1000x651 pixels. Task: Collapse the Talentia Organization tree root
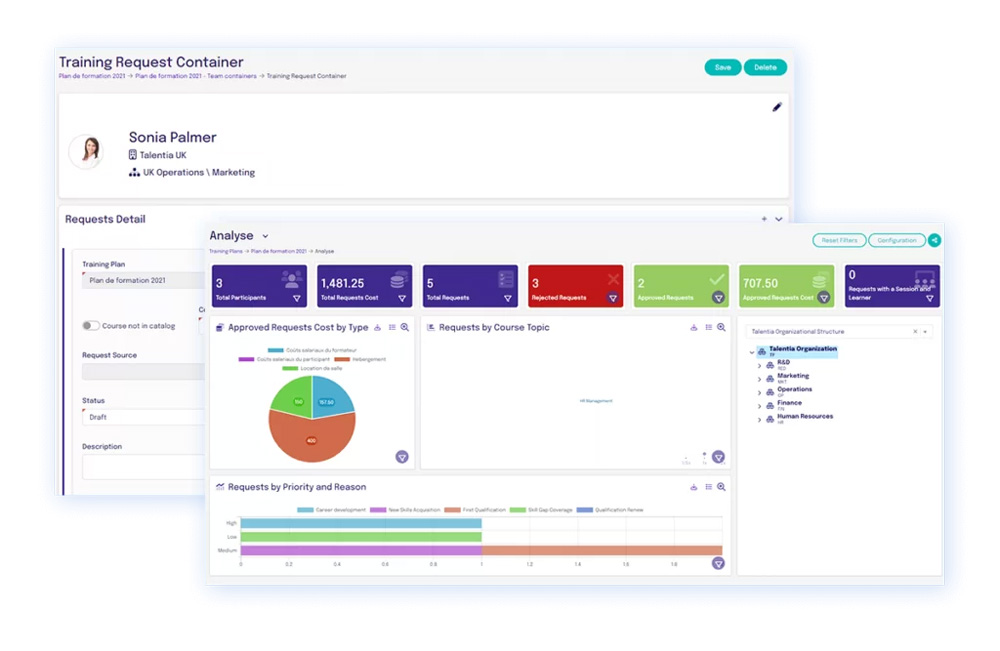[751, 352]
